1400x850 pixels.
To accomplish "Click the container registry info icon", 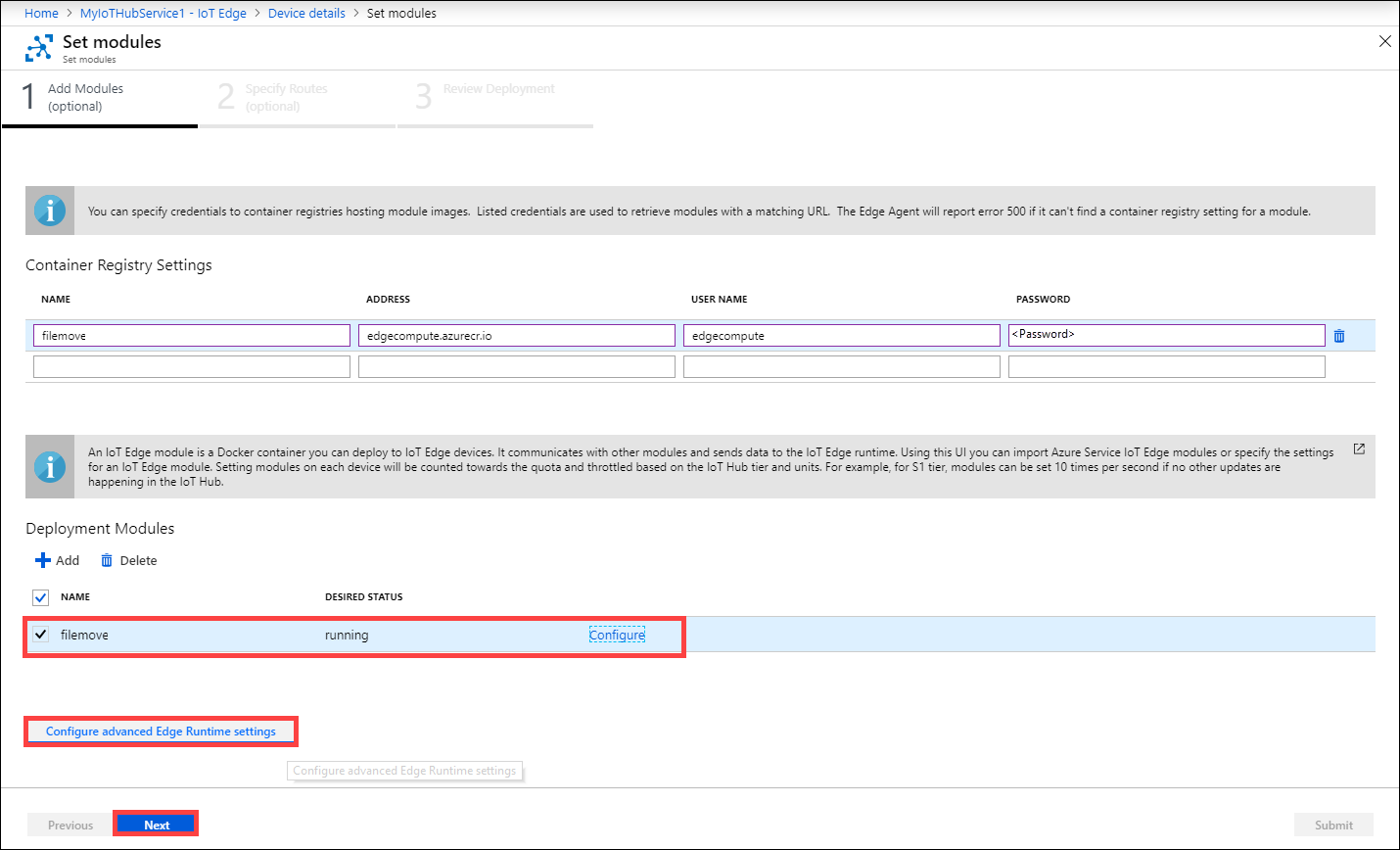I will tap(49, 210).
